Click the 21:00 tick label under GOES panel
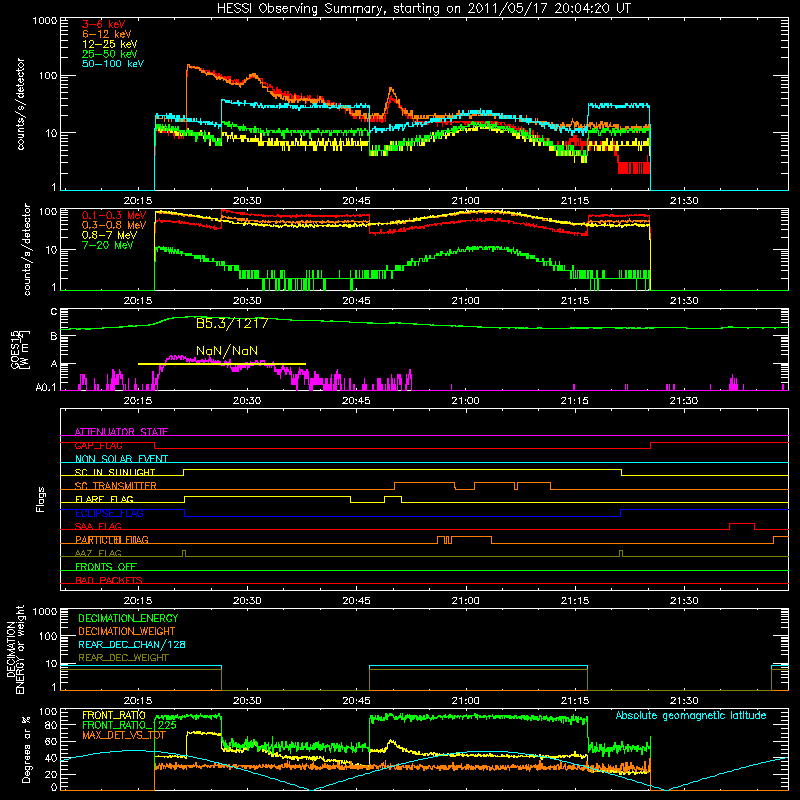The image size is (800, 800). [465, 401]
